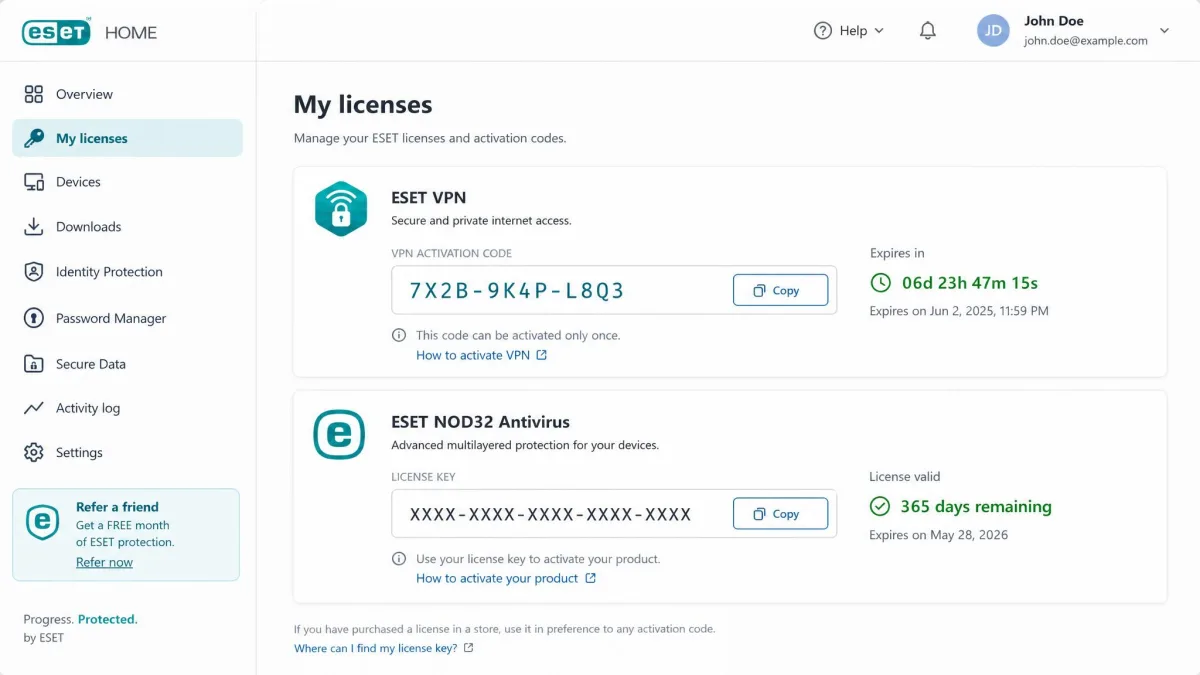The height and width of the screenshot is (675, 1200).
Task: Click the checkmark icon beside 365 days remaining
Action: click(880, 506)
